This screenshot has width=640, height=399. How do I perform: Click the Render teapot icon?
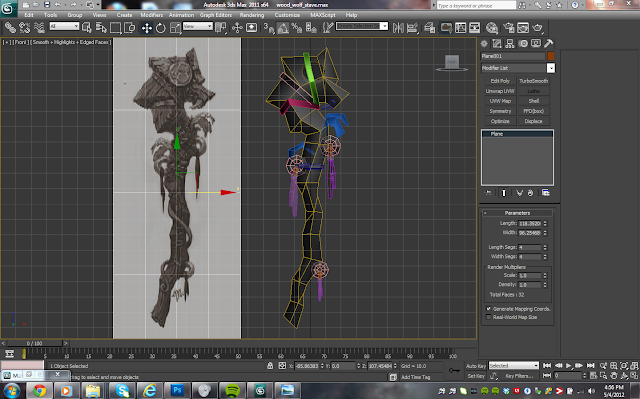click(538, 28)
